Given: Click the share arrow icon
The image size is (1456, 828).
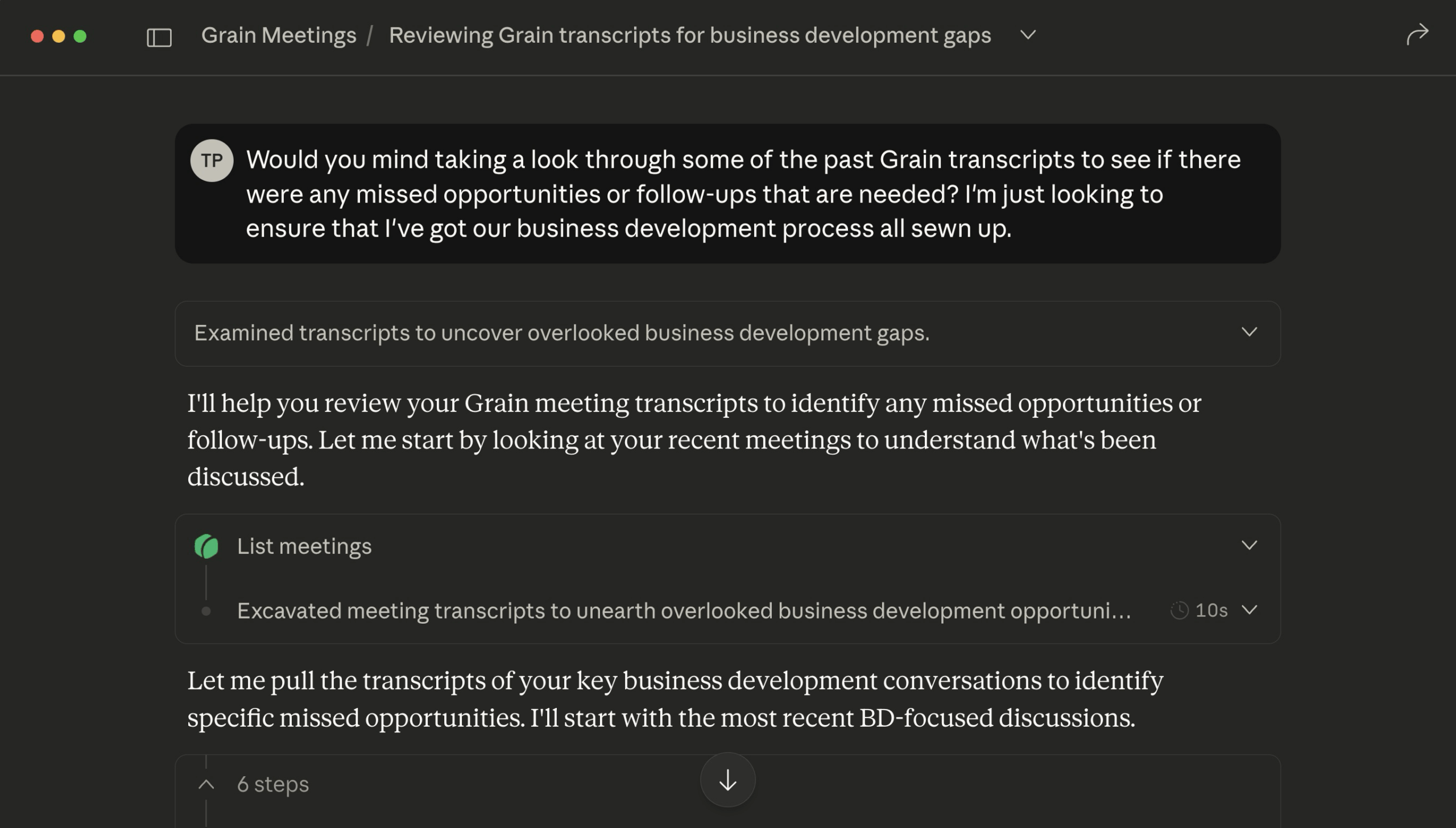Looking at the screenshot, I should pos(1417,35).
